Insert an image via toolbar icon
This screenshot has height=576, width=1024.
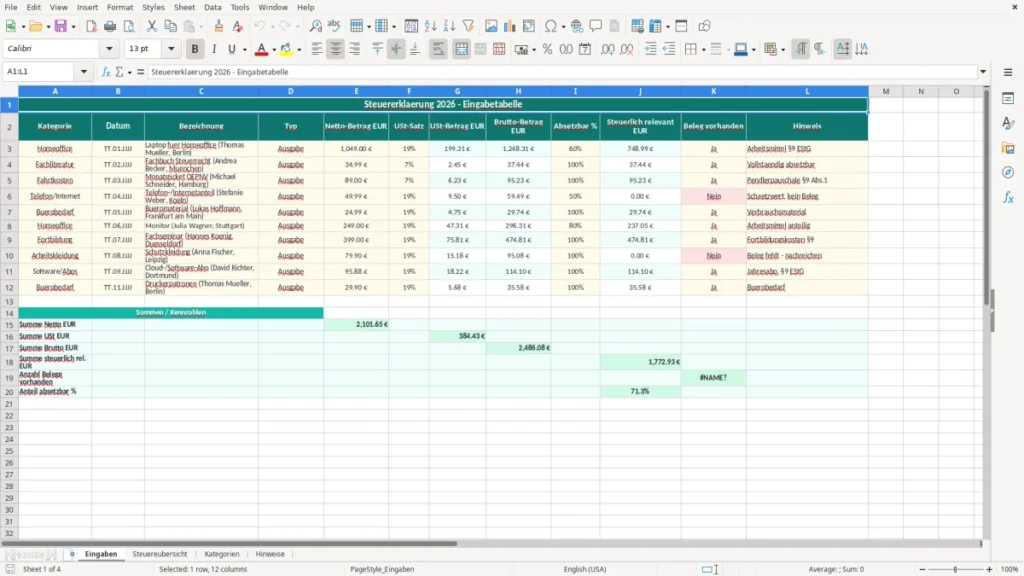pos(491,26)
